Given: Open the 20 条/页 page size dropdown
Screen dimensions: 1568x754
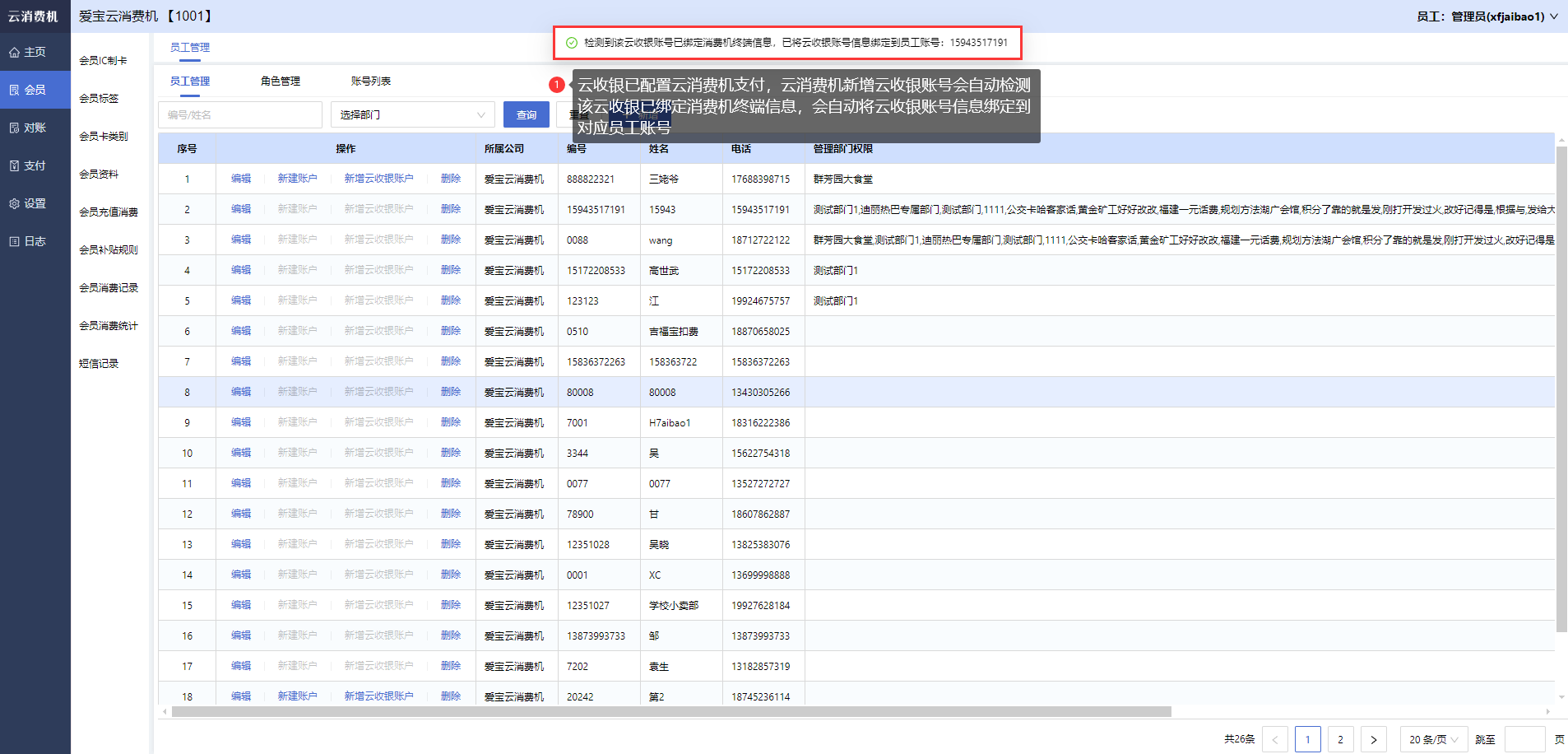Looking at the screenshot, I should click(x=1433, y=739).
